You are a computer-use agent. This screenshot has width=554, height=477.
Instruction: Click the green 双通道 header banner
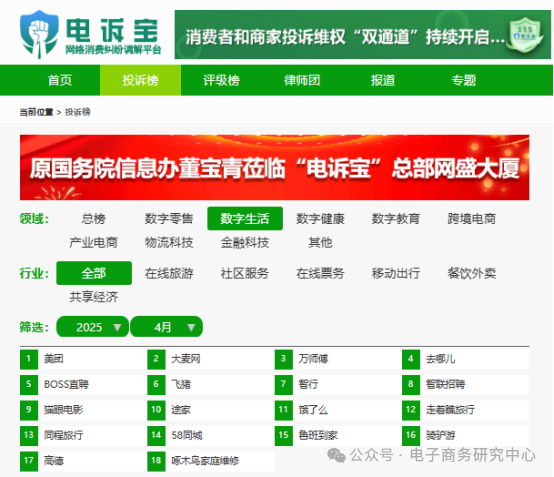click(x=363, y=35)
